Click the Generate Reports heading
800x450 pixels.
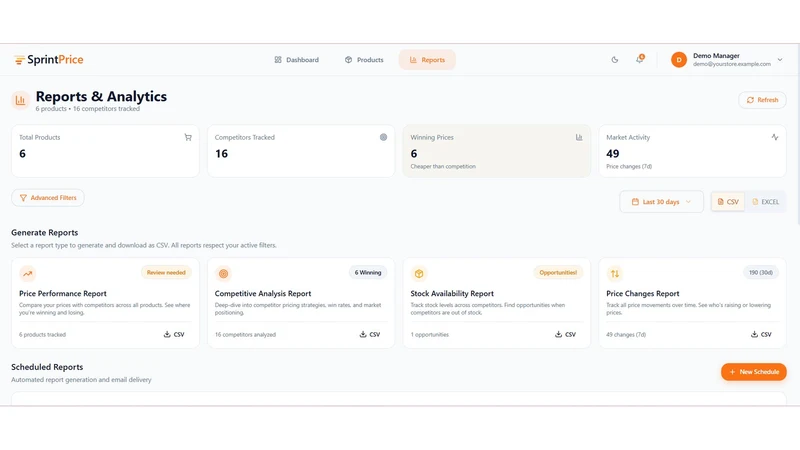coord(44,233)
